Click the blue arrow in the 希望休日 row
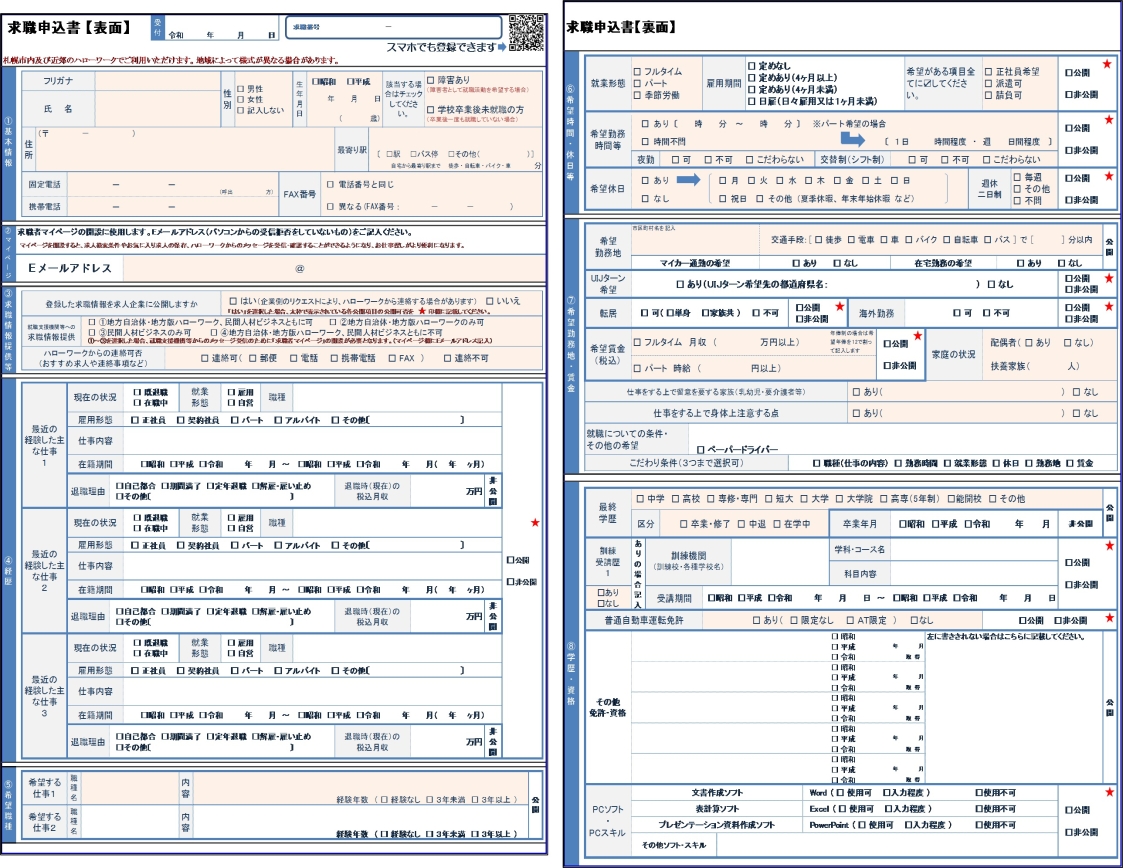This screenshot has width=1123, height=868. (x=691, y=181)
